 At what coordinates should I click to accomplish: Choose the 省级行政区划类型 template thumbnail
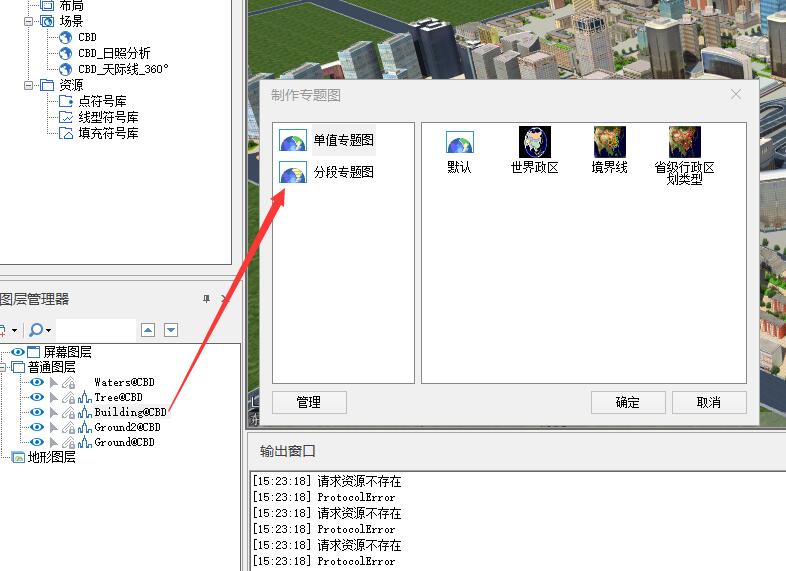pyautogui.click(x=684, y=142)
